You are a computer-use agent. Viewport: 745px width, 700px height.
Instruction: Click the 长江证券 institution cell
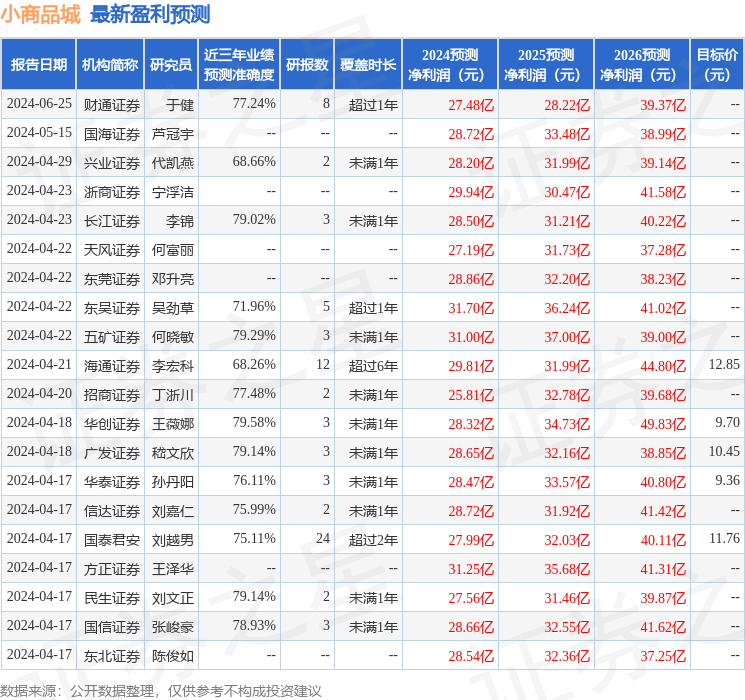click(x=112, y=221)
